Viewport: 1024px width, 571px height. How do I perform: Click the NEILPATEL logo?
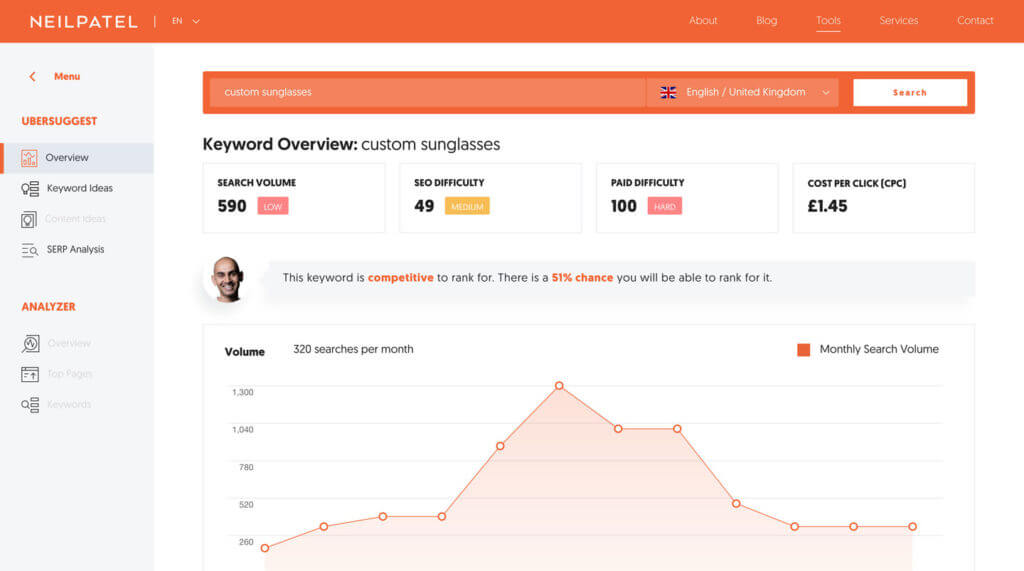point(84,22)
